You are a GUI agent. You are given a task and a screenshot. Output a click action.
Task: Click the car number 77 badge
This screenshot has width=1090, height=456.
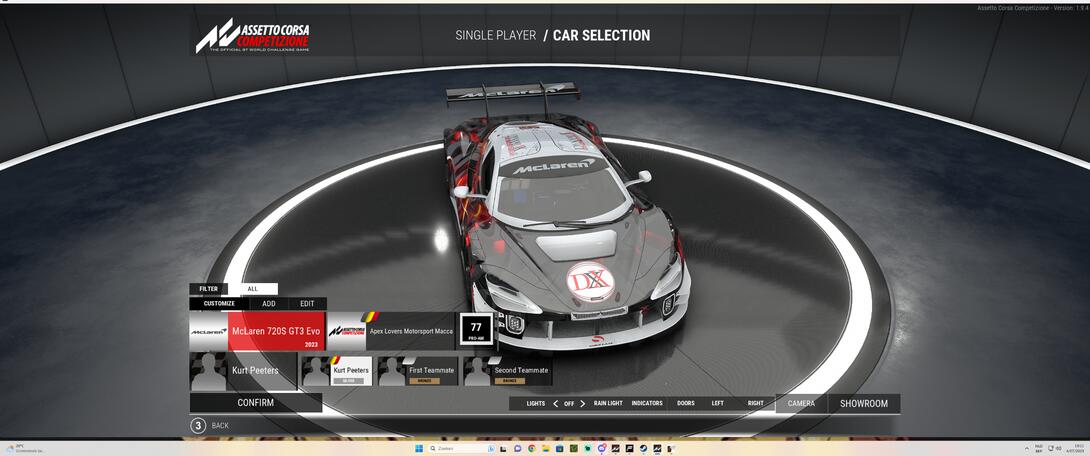pos(476,331)
